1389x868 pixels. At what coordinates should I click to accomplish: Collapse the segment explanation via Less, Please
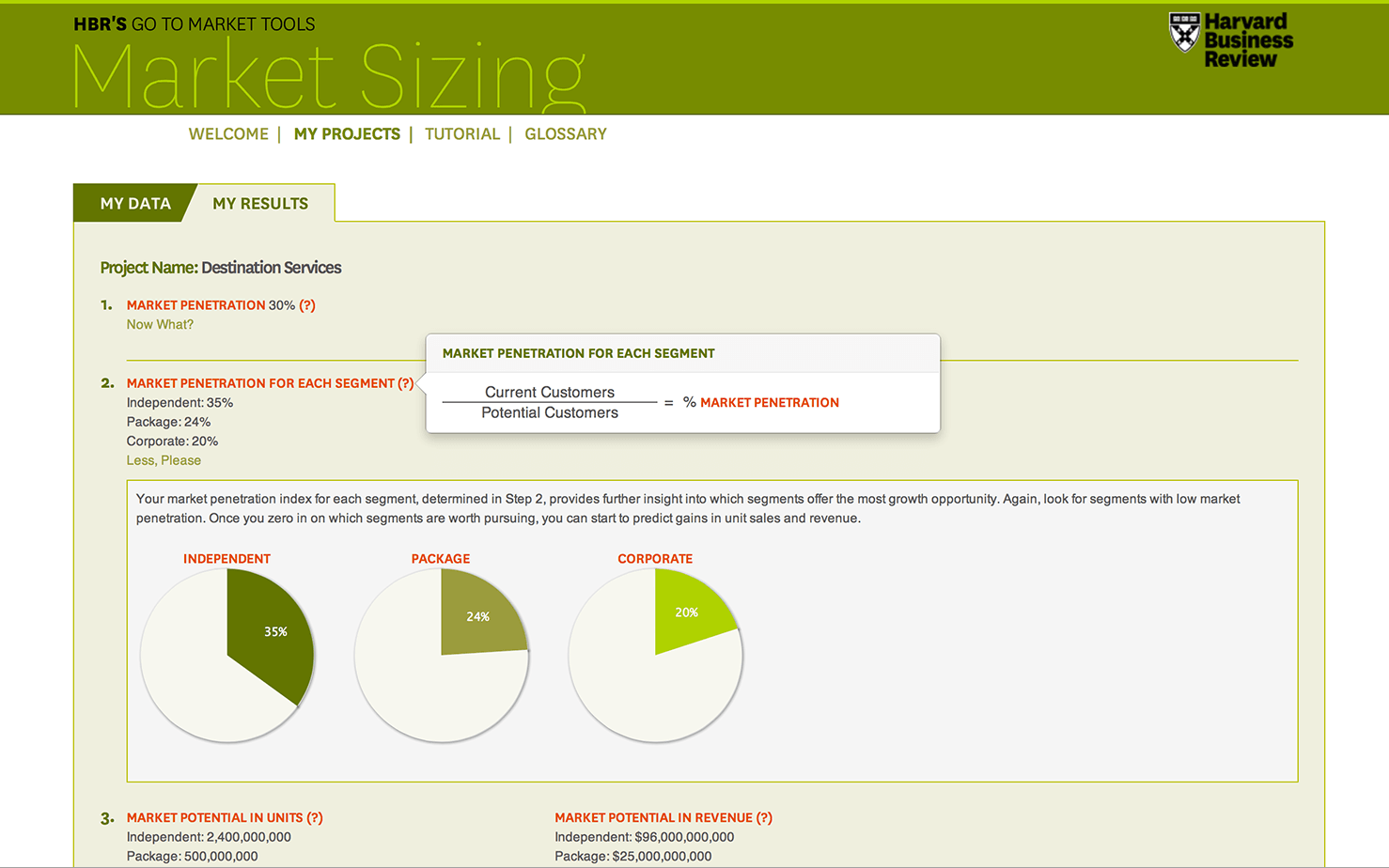click(x=164, y=459)
